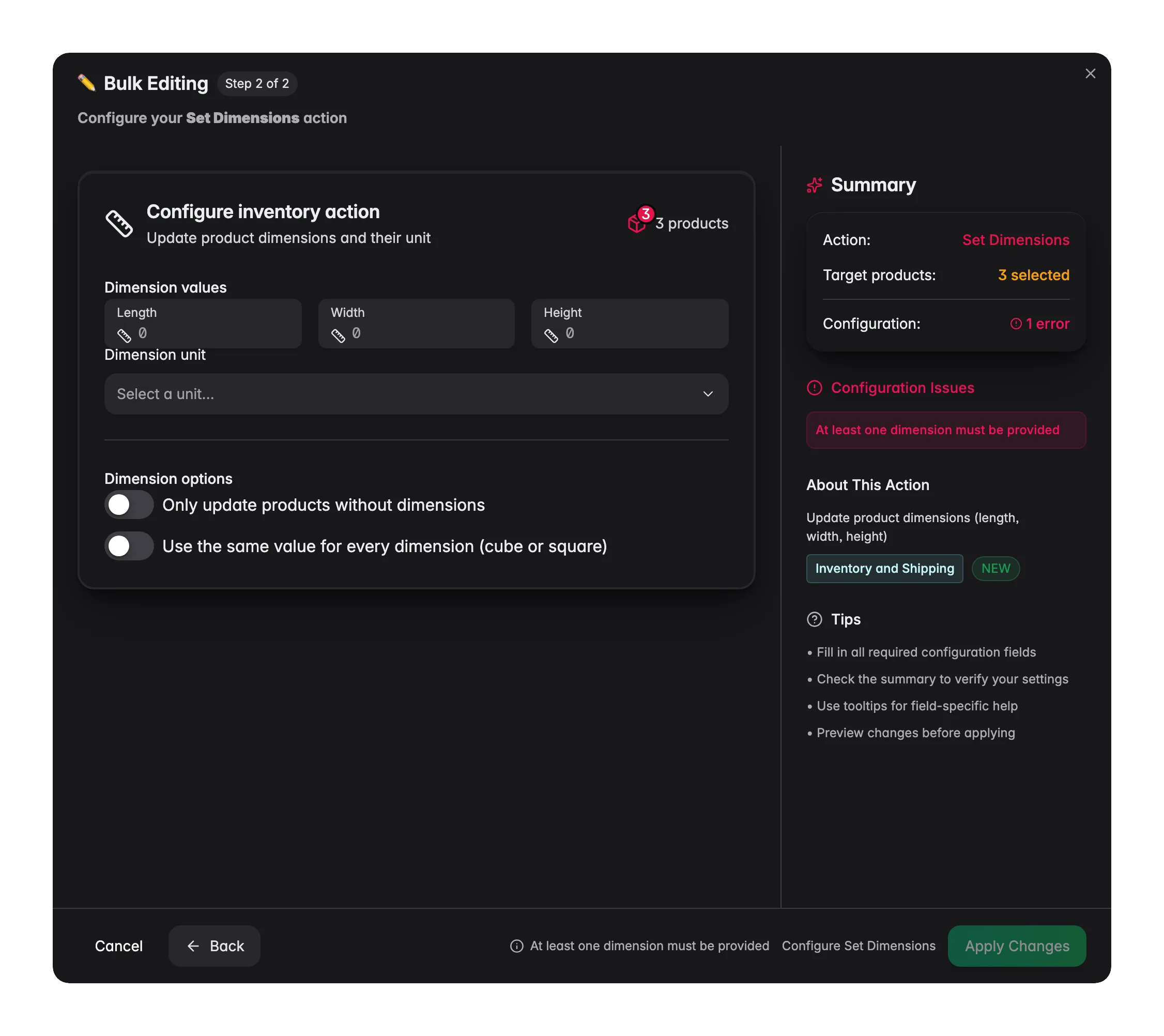This screenshot has height=1036, width=1164.
Task: Click the 1 error configuration value
Action: point(1047,324)
